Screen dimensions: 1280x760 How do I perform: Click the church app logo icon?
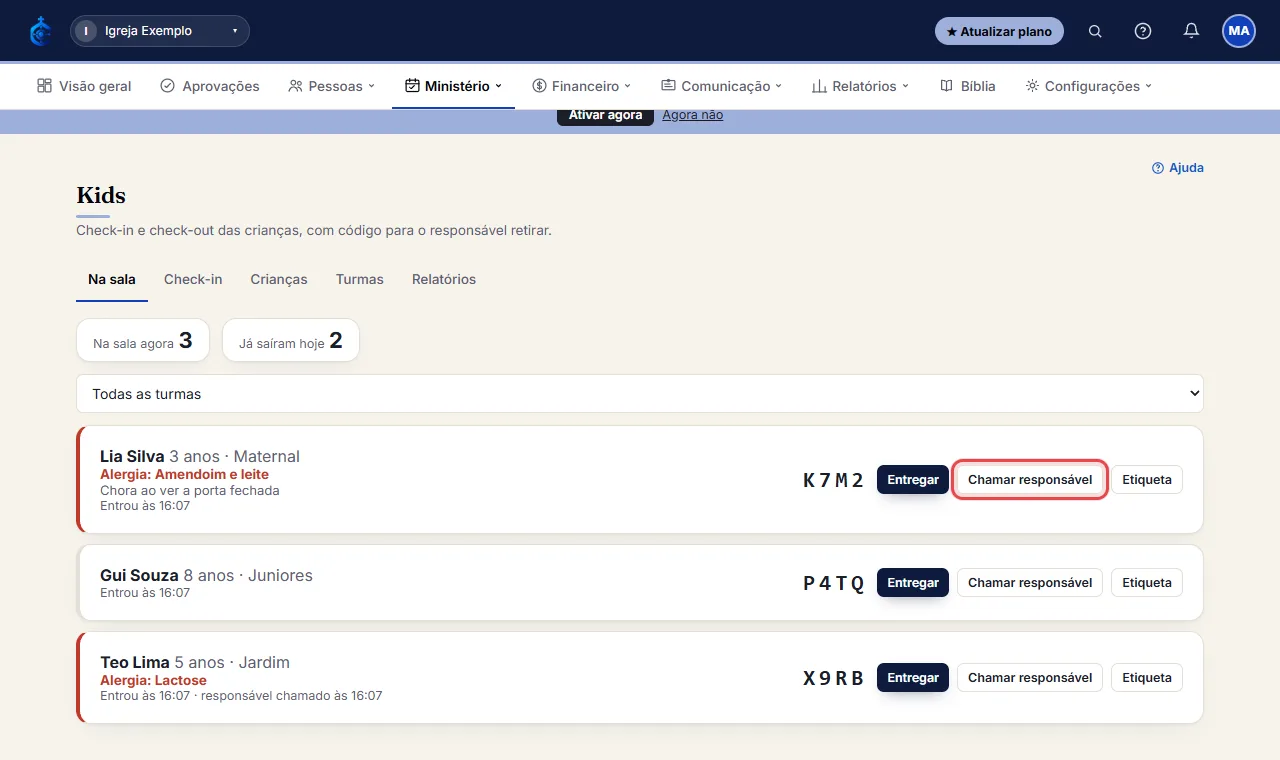click(x=40, y=31)
